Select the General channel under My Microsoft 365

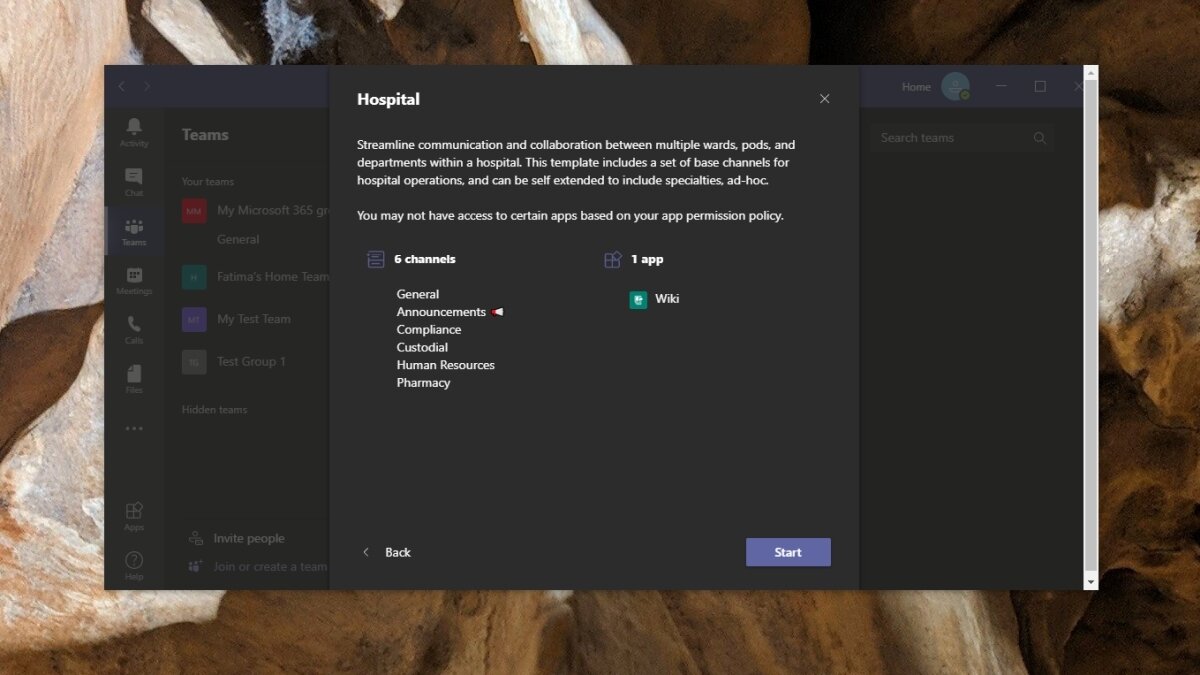click(x=236, y=239)
